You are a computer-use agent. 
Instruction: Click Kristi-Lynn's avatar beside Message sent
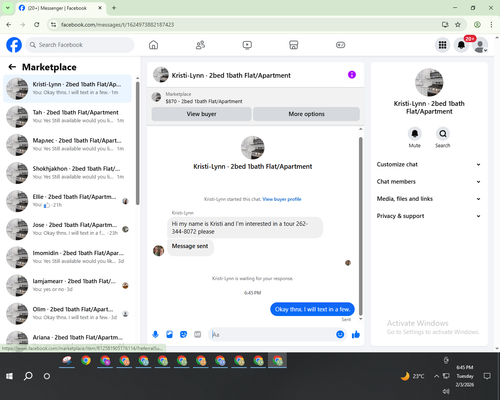click(x=158, y=251)
